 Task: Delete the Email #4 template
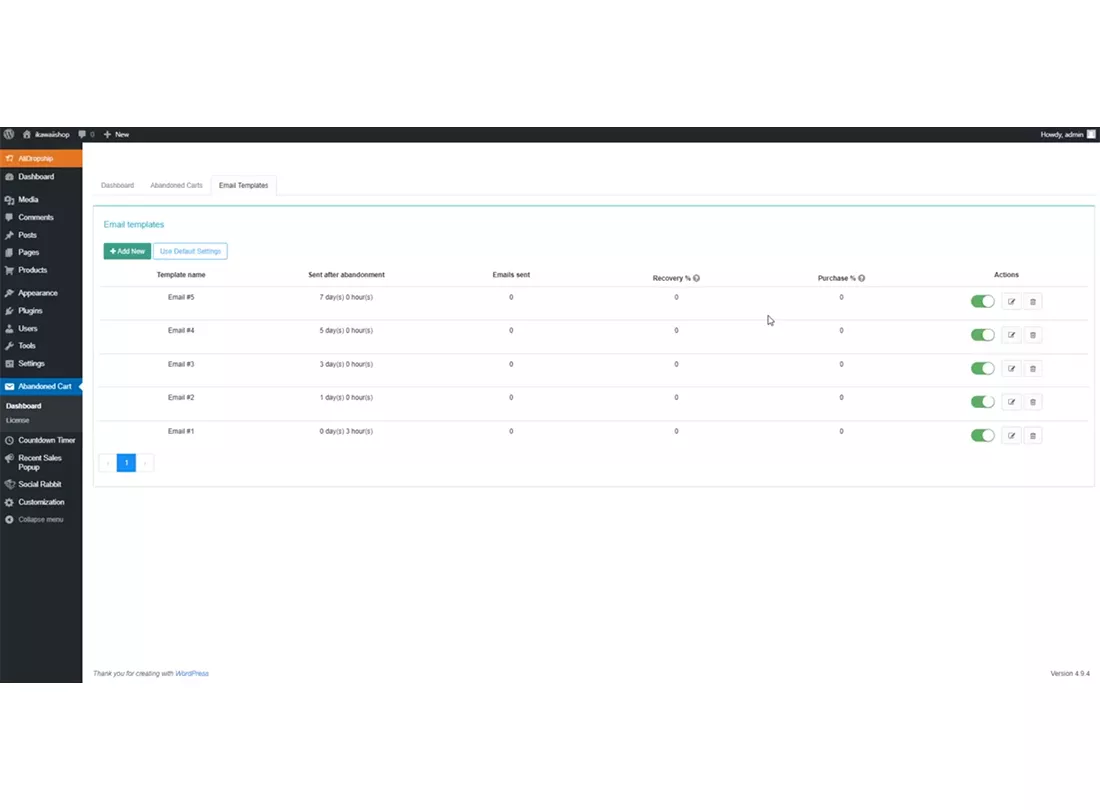coord(1033,335)
